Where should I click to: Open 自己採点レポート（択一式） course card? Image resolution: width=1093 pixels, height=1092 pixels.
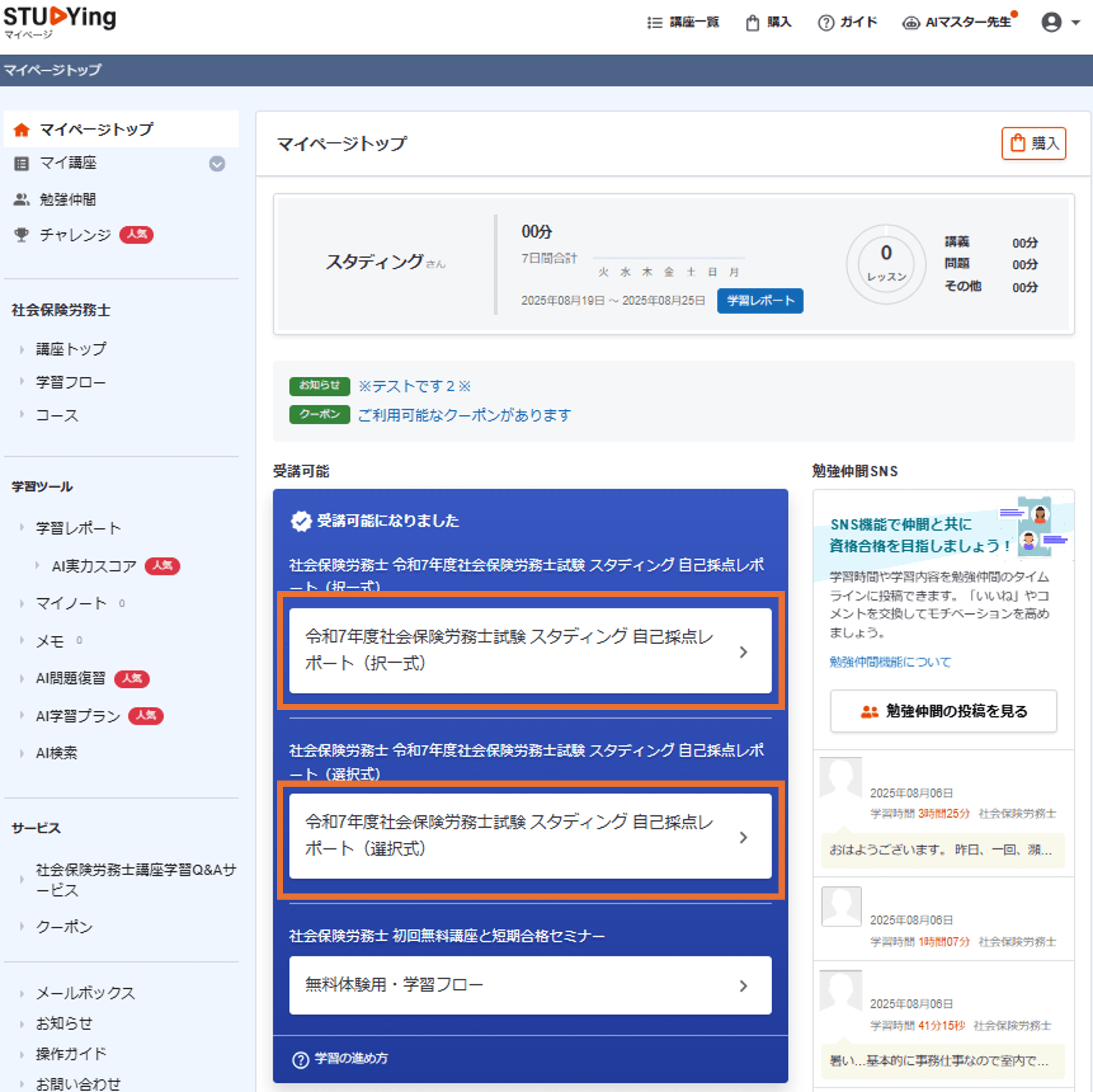point(530,651)
